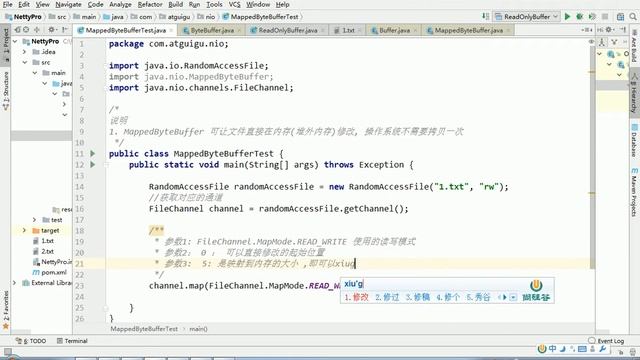Click the grey Stop square button

click(x=605, y=17)
